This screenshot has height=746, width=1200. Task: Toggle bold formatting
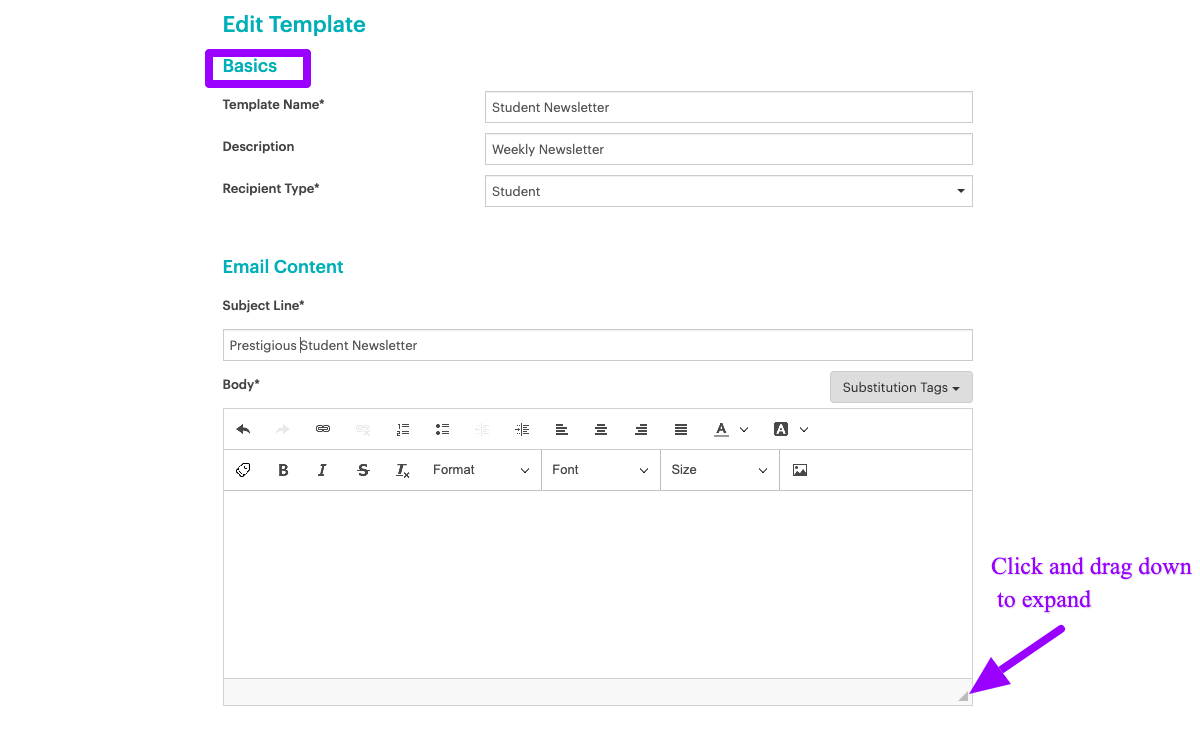pos(283,470)
